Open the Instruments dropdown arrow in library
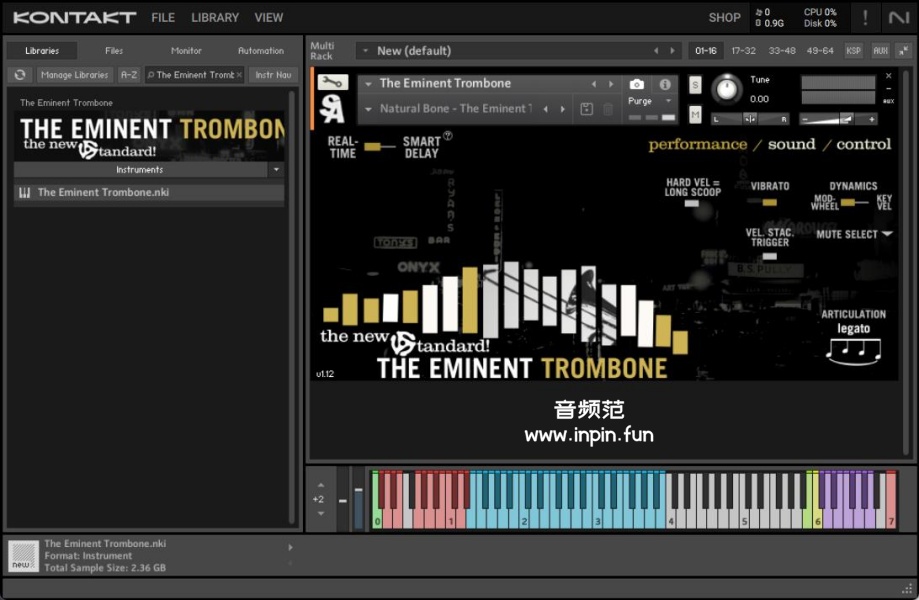Screen dimensions: 919x600 coord(276,170)
